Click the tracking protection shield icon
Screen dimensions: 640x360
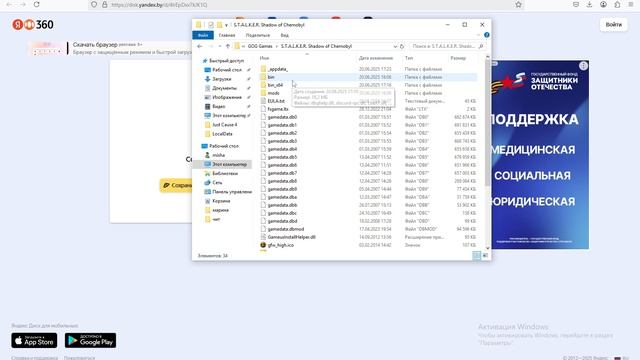click(x=94, y=4)
